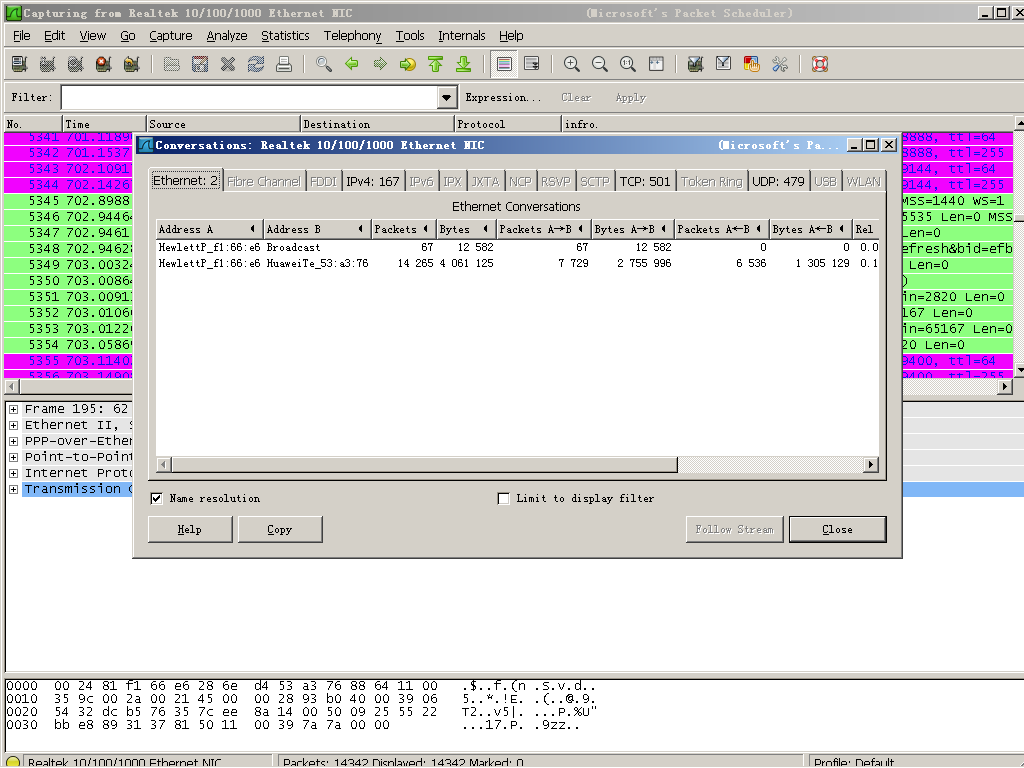Open the Telephony menu
The image size is (1024, 768).
(x=353, y=36)
